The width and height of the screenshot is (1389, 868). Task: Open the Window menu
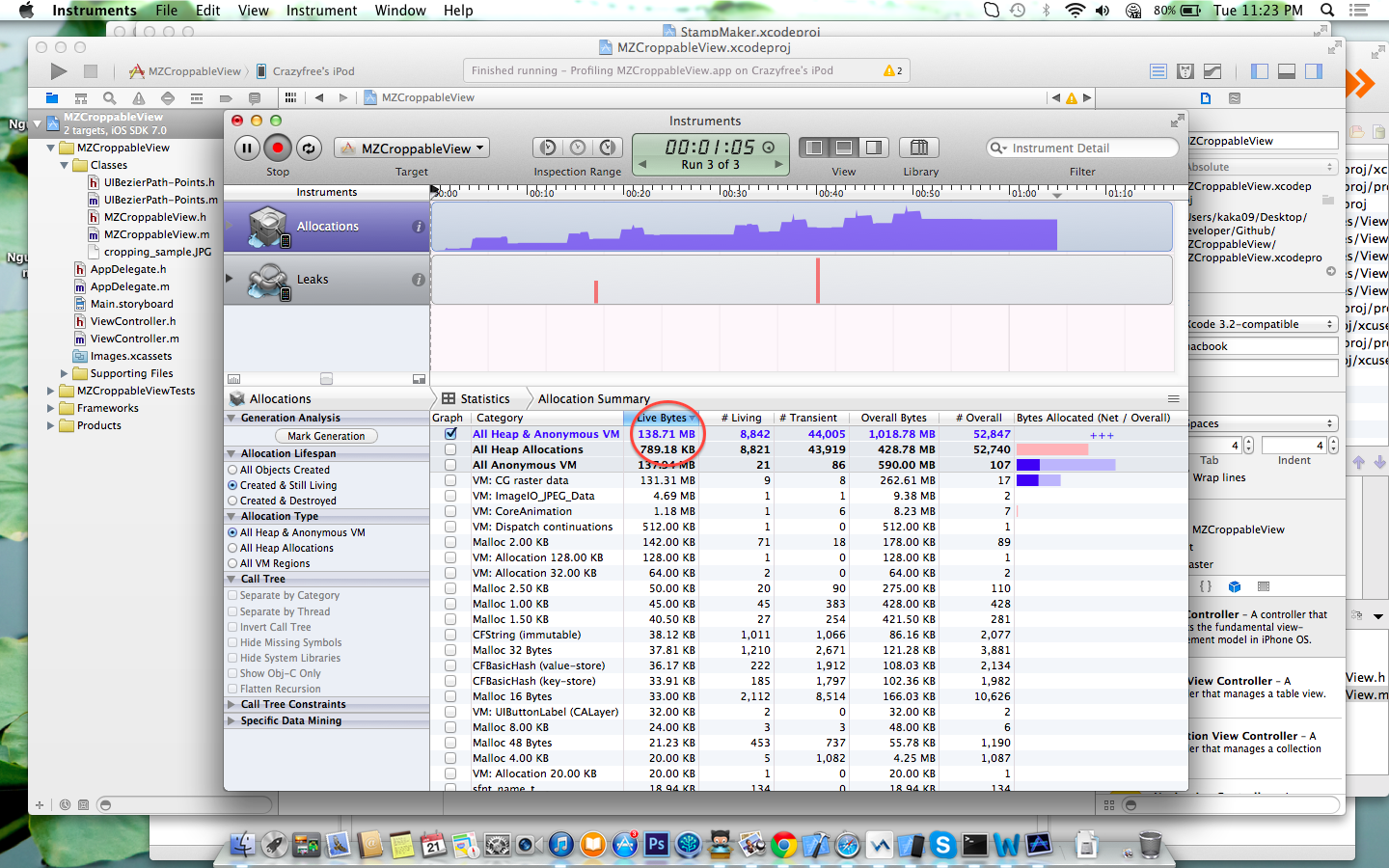click(400, 11)
